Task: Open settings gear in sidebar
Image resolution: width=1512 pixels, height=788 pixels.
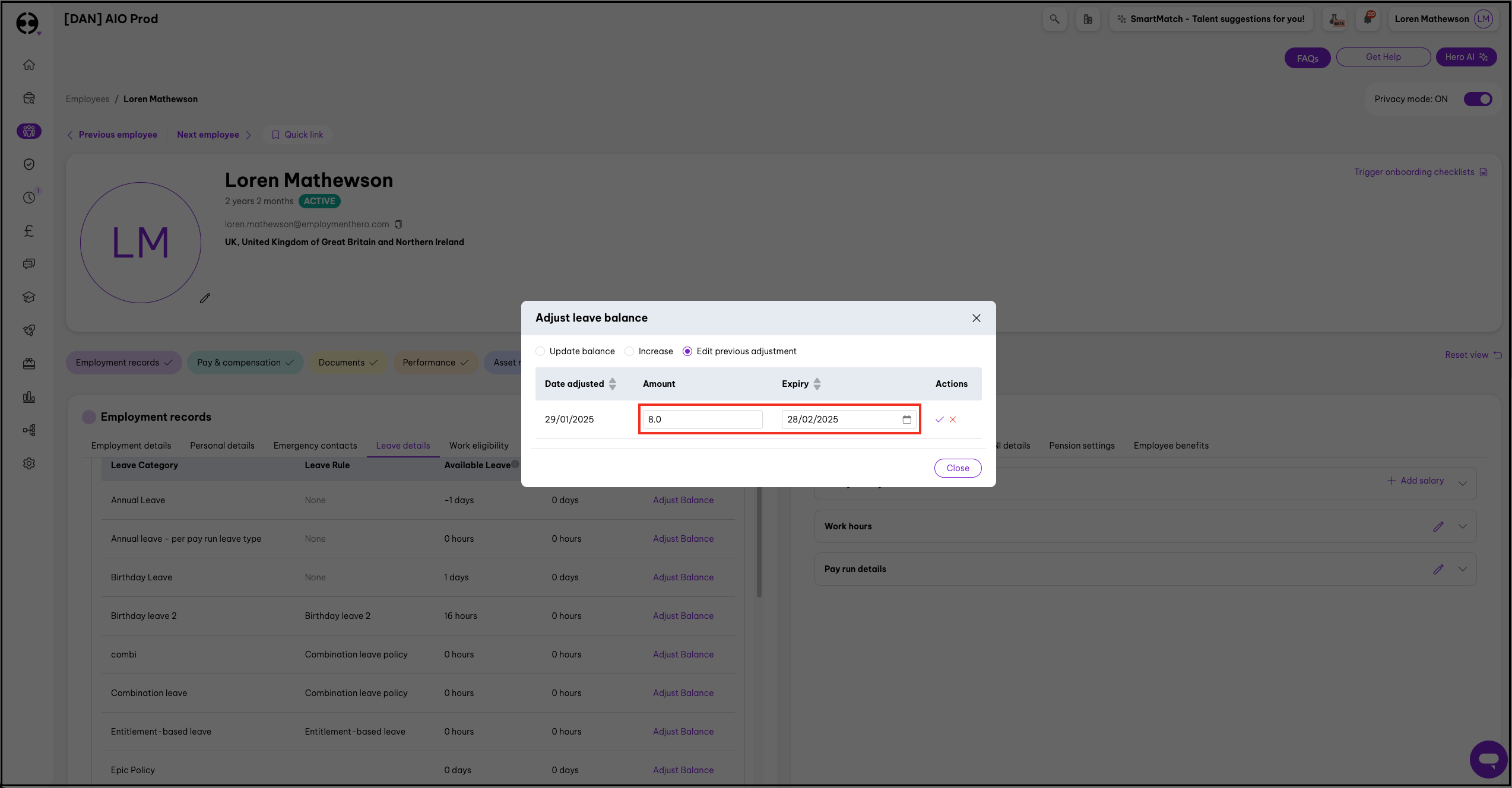Action: [29, 463]
